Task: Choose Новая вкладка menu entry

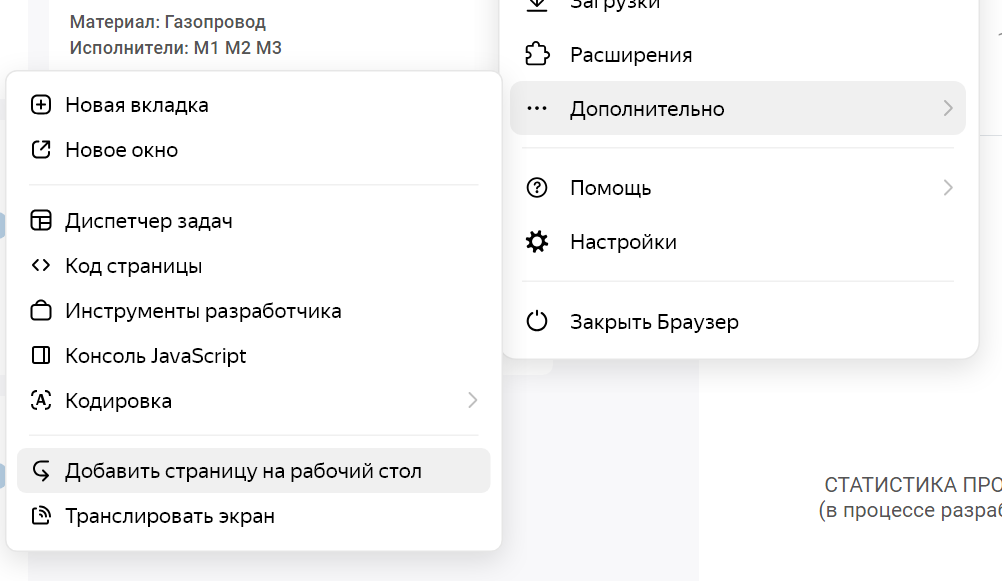Action: pyautogui.click(x=137, y=105)
